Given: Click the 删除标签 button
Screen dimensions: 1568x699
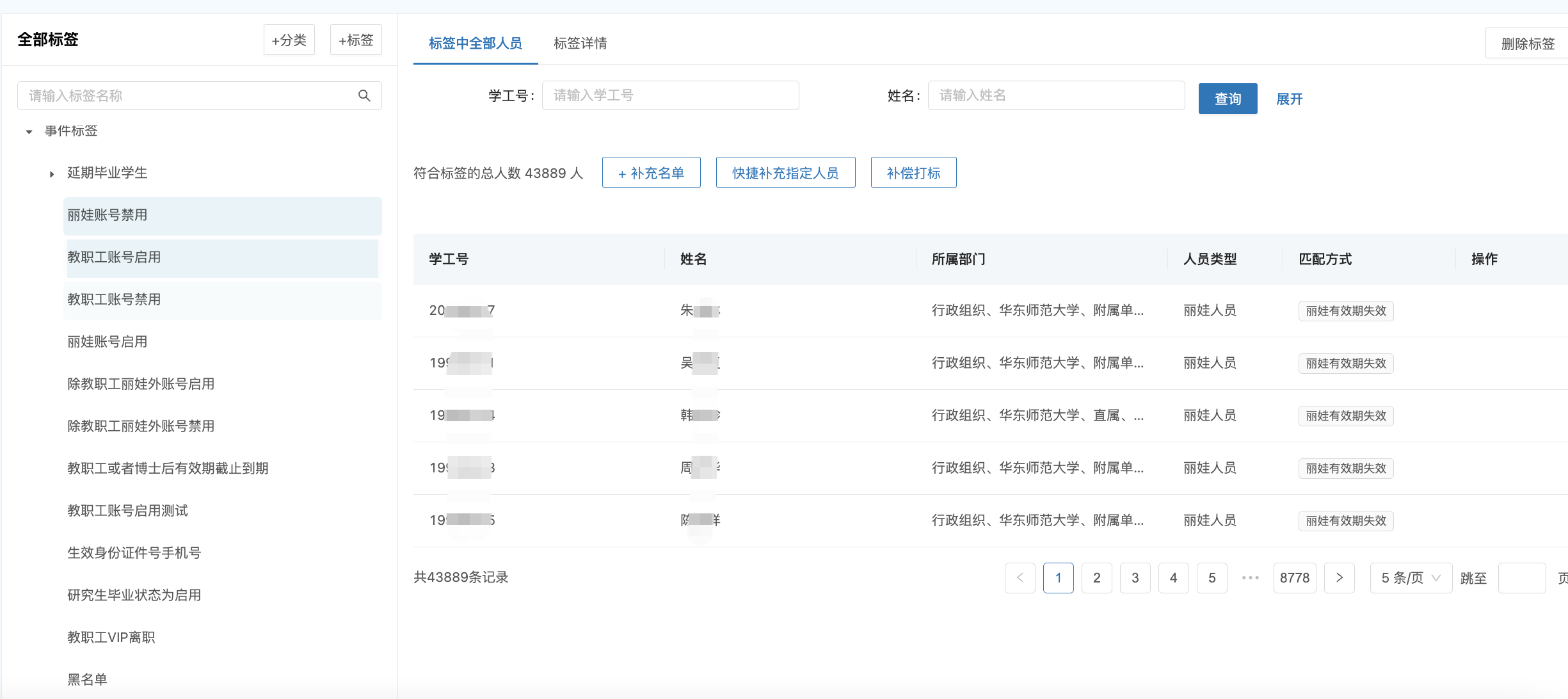Looking at the screenshot, I should 1528,44.
